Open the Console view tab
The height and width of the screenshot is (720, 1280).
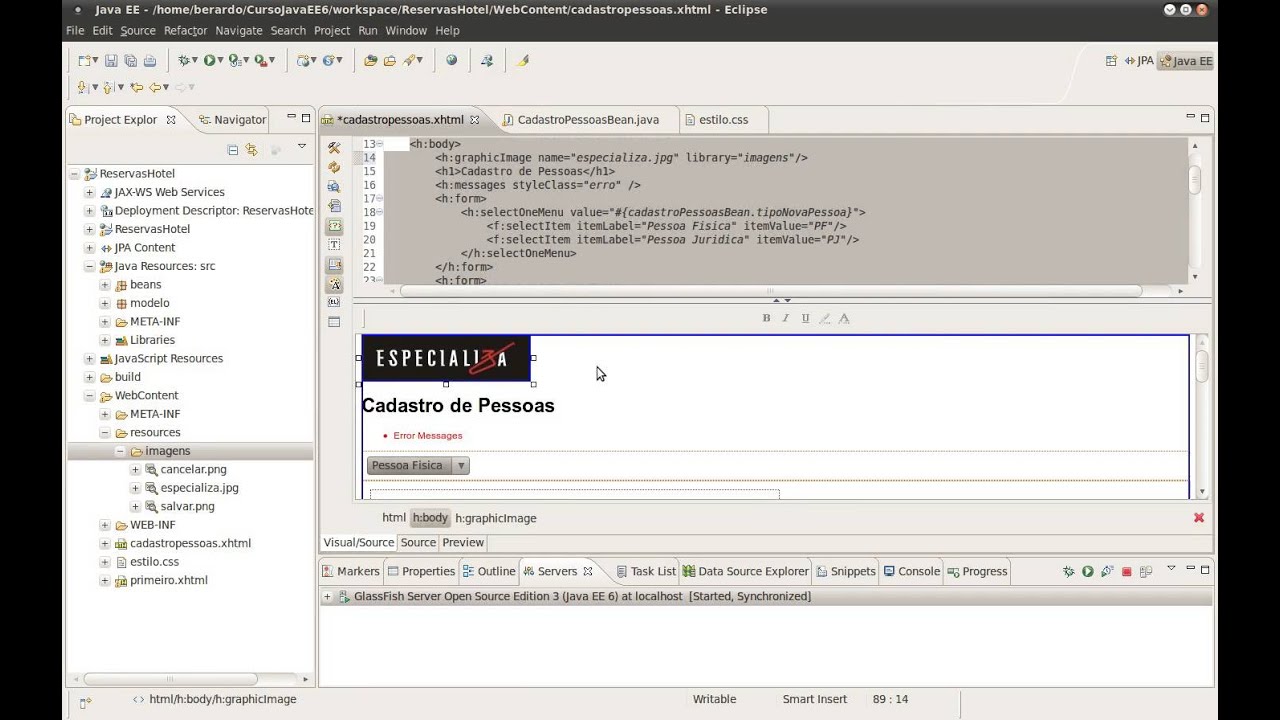(x=910, y=572)
